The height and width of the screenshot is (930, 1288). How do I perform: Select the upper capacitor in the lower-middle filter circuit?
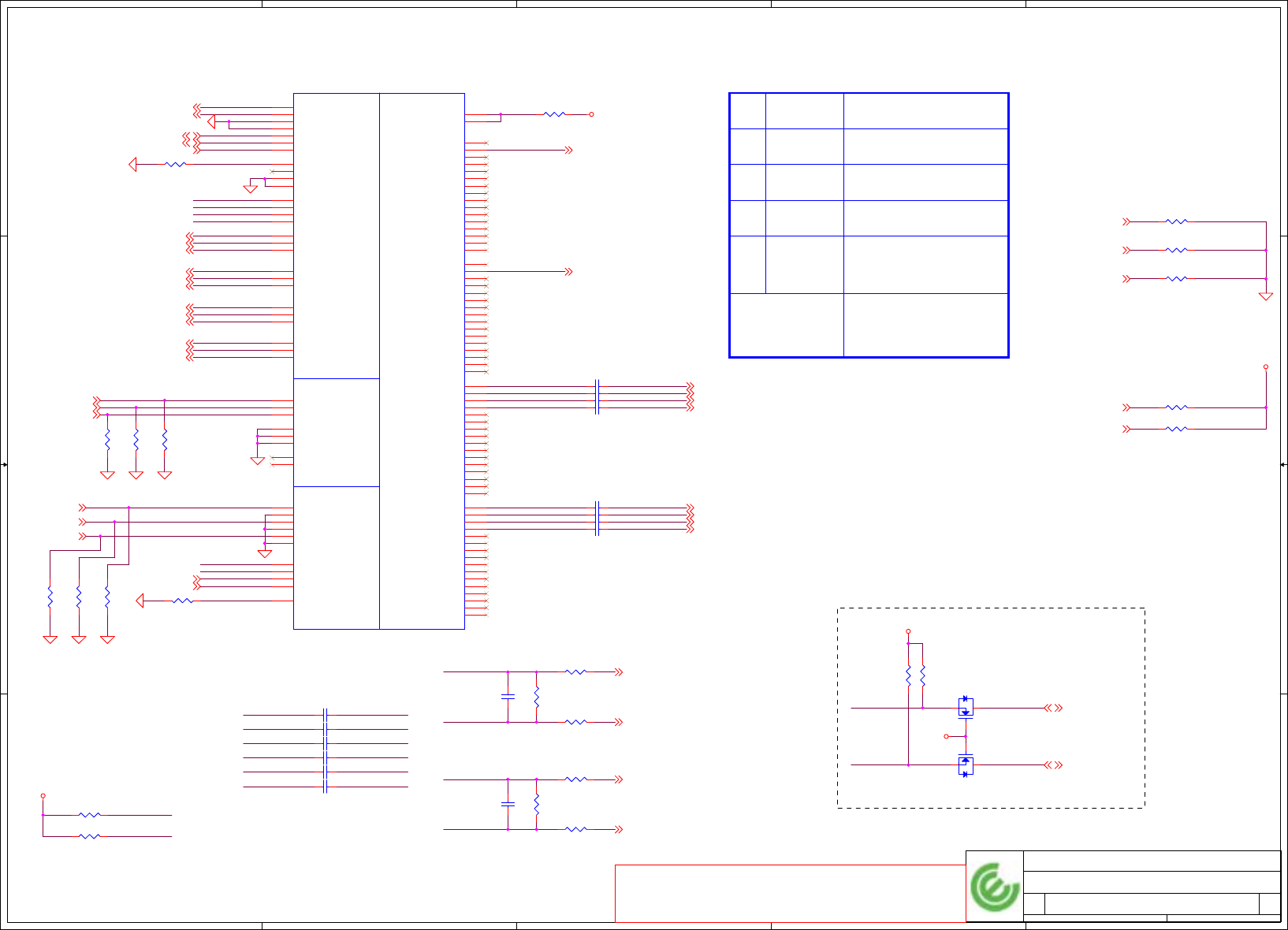[x=508, y=697]
